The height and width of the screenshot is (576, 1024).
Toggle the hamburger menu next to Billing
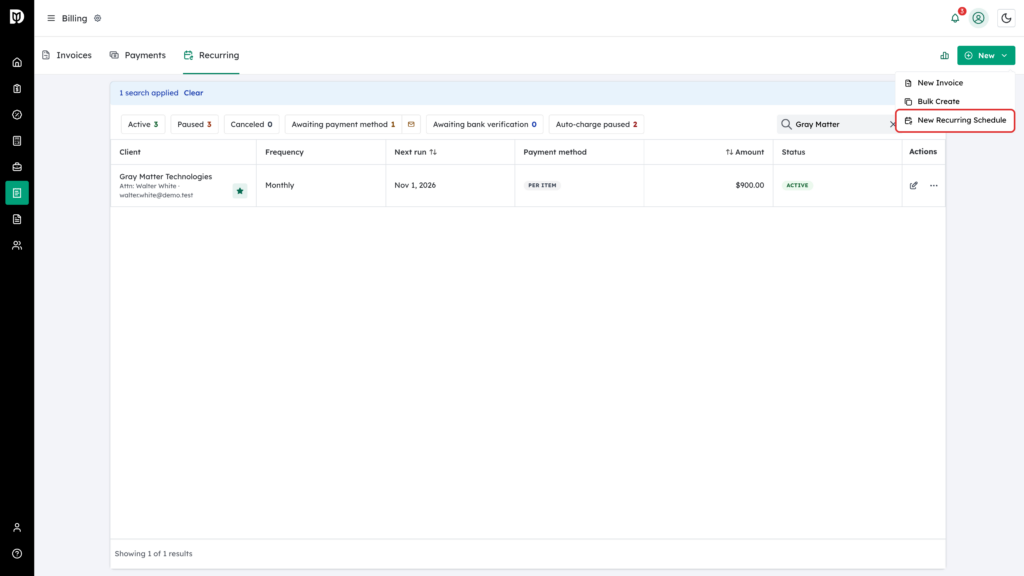(51, 18)
